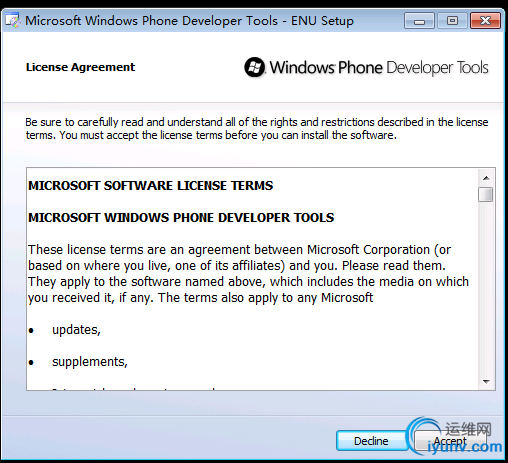The width and height of the screenshot is (508, 463).
Task: Click the license scrollbar down arrow
Action: [486, 381]
